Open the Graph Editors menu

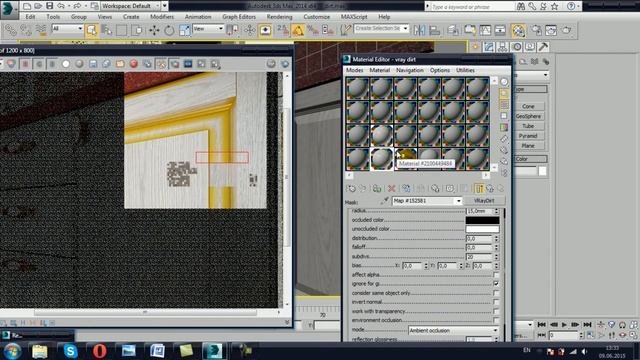pyautogui.click(x=239, y=17)
